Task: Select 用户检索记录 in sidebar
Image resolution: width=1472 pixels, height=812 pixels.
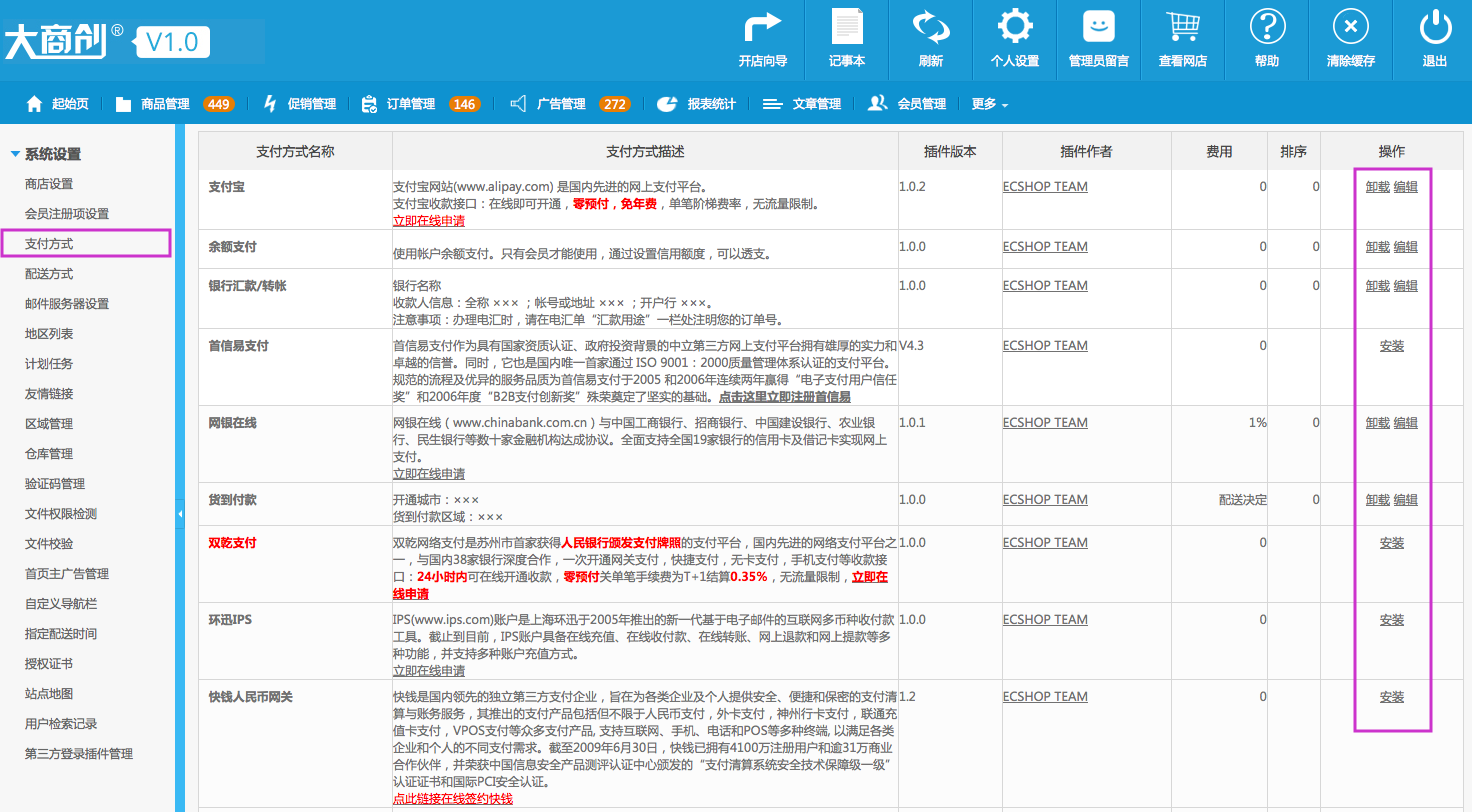Action: 61,724
